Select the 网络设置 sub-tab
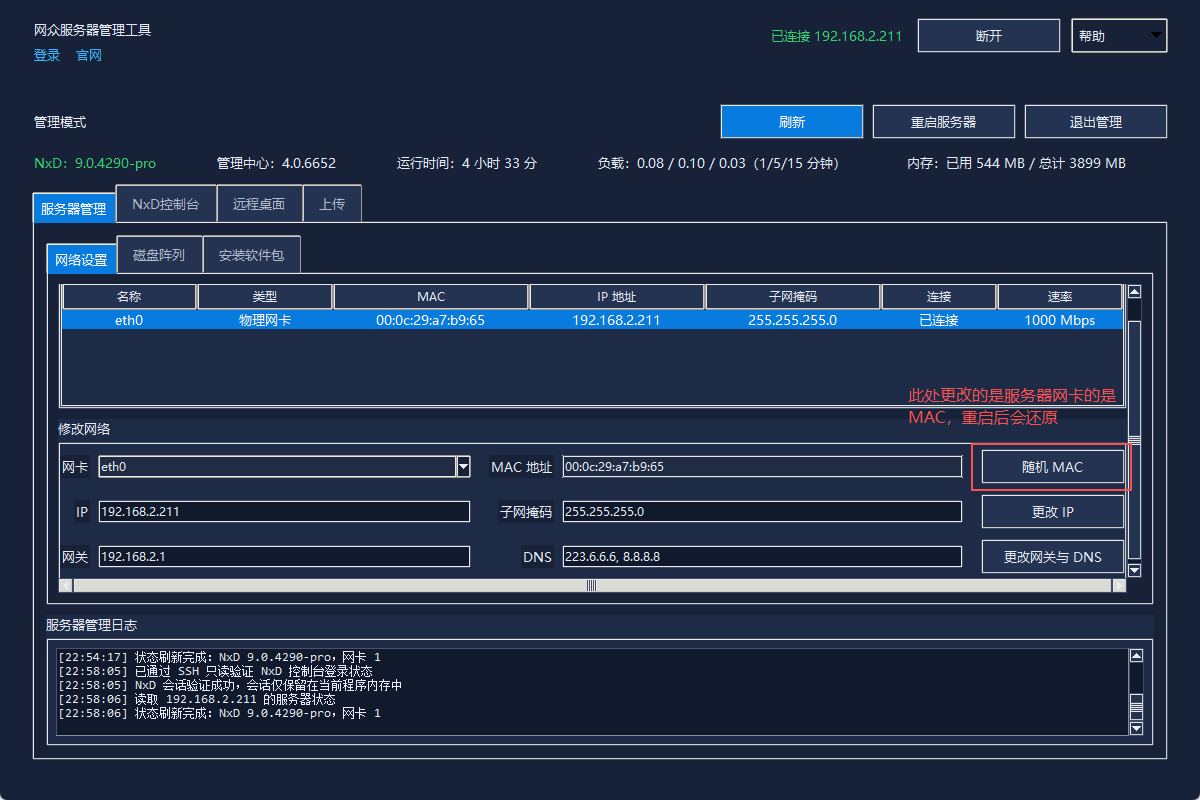 [x=81, y=259]
